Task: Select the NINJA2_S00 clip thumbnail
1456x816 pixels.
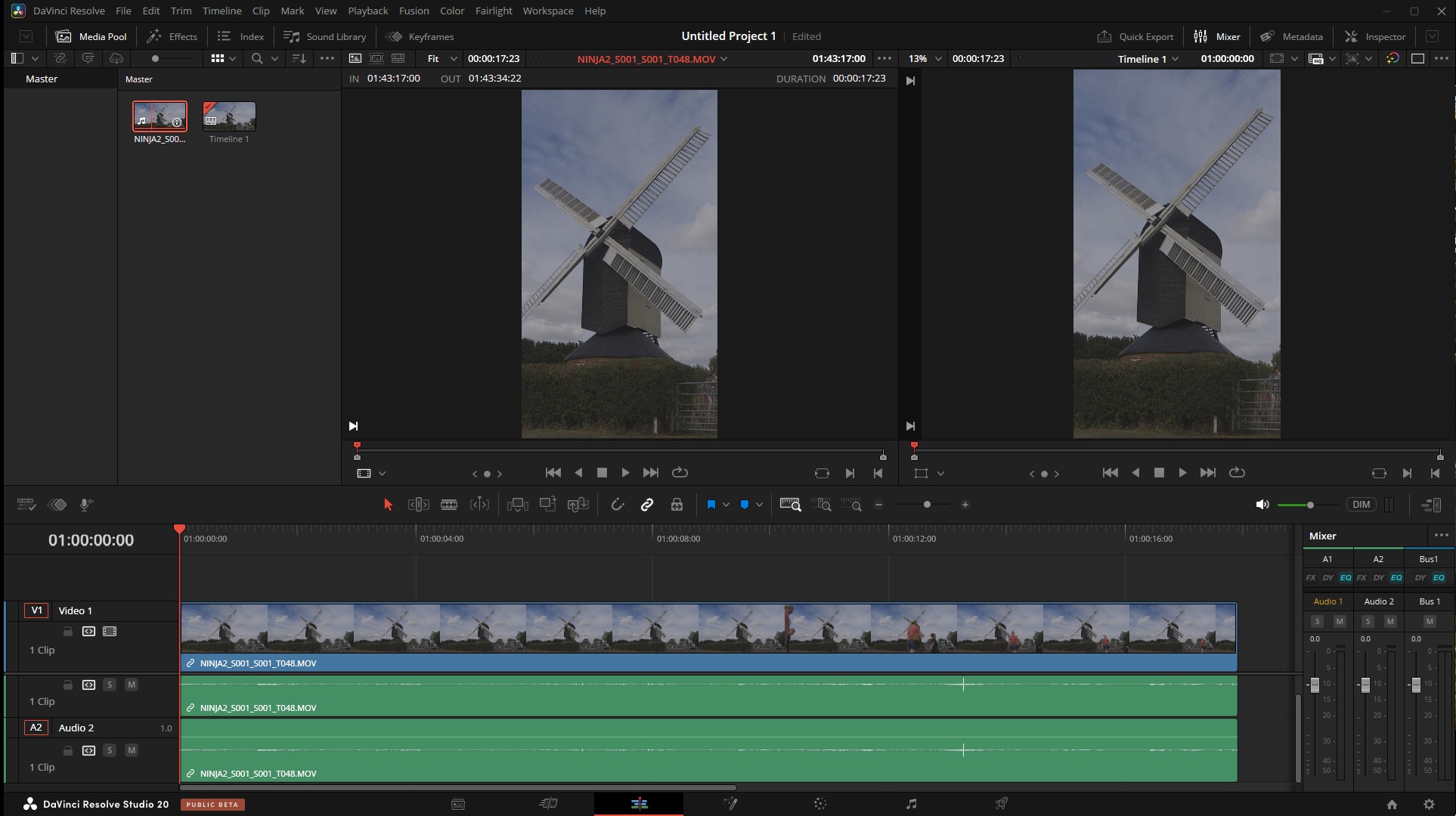Action: tap(160, 116)
